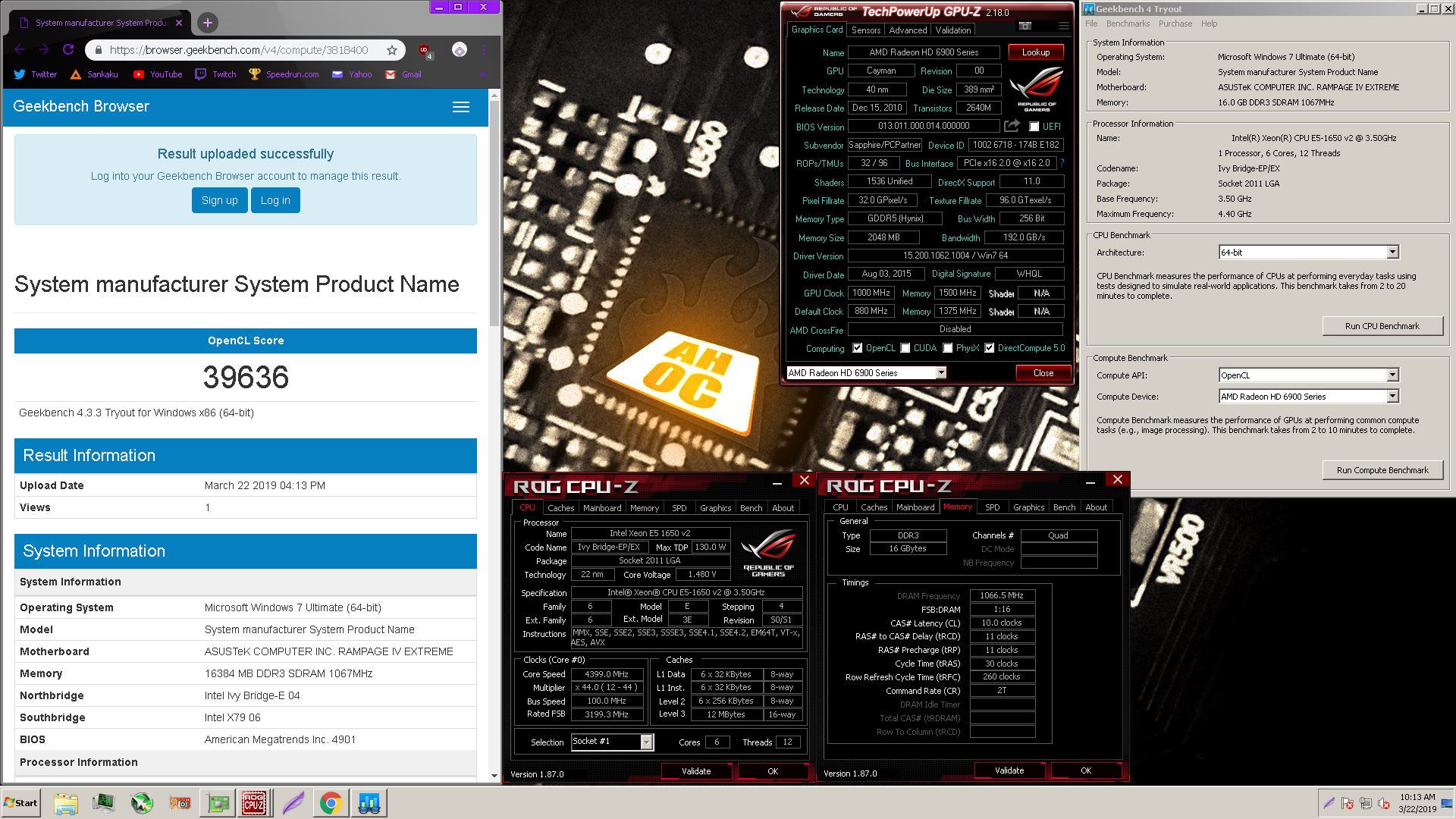The height and width of the screenshot is (819, 1456).
Task: Switch to the Advanced tab in GPU-Z
Action: click(x=908, y=30)
